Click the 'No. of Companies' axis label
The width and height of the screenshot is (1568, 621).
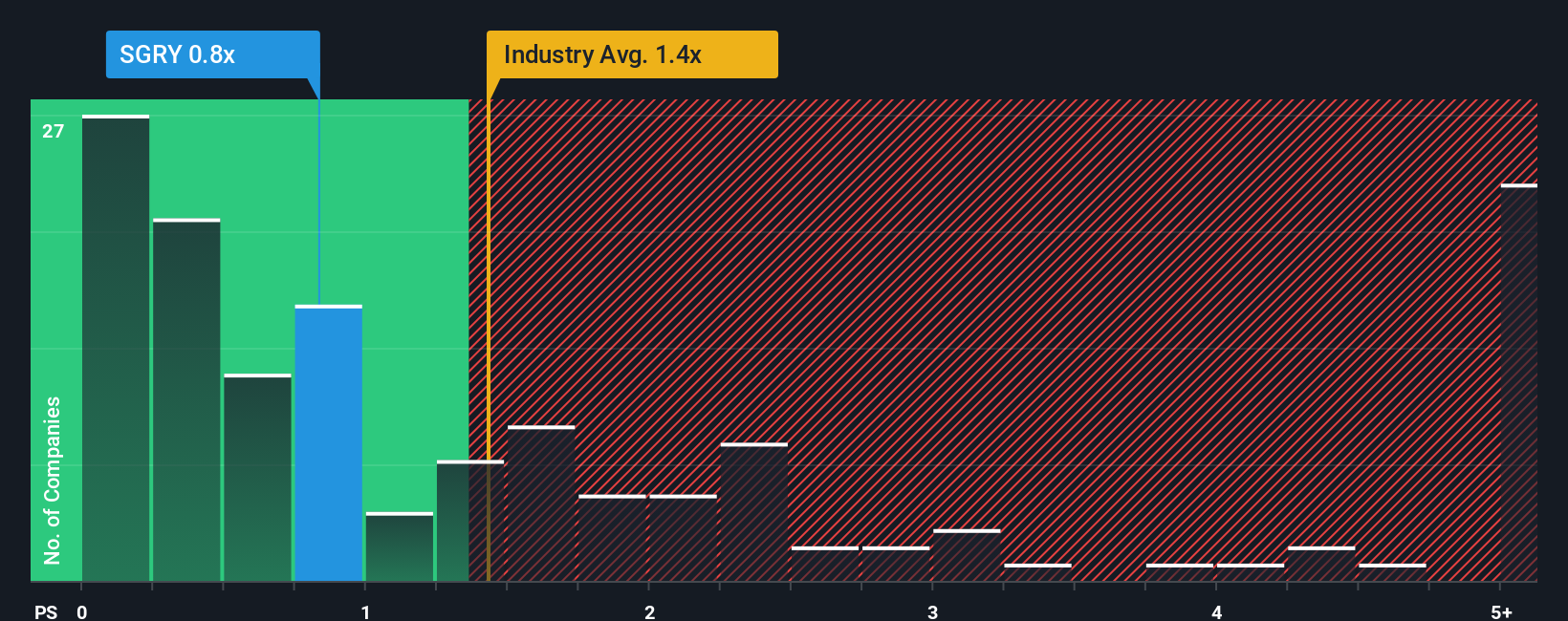pos(53,481)
